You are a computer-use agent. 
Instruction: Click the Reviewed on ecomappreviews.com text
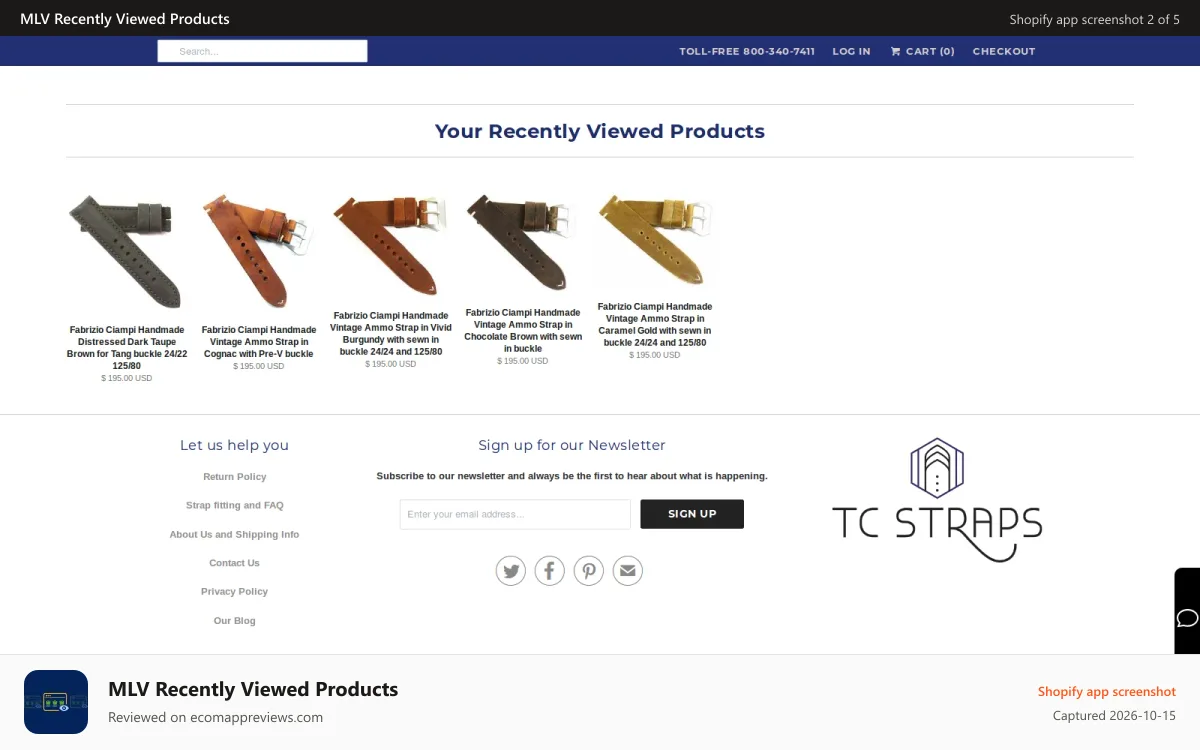pyautogui.click(x=215, y=717)
